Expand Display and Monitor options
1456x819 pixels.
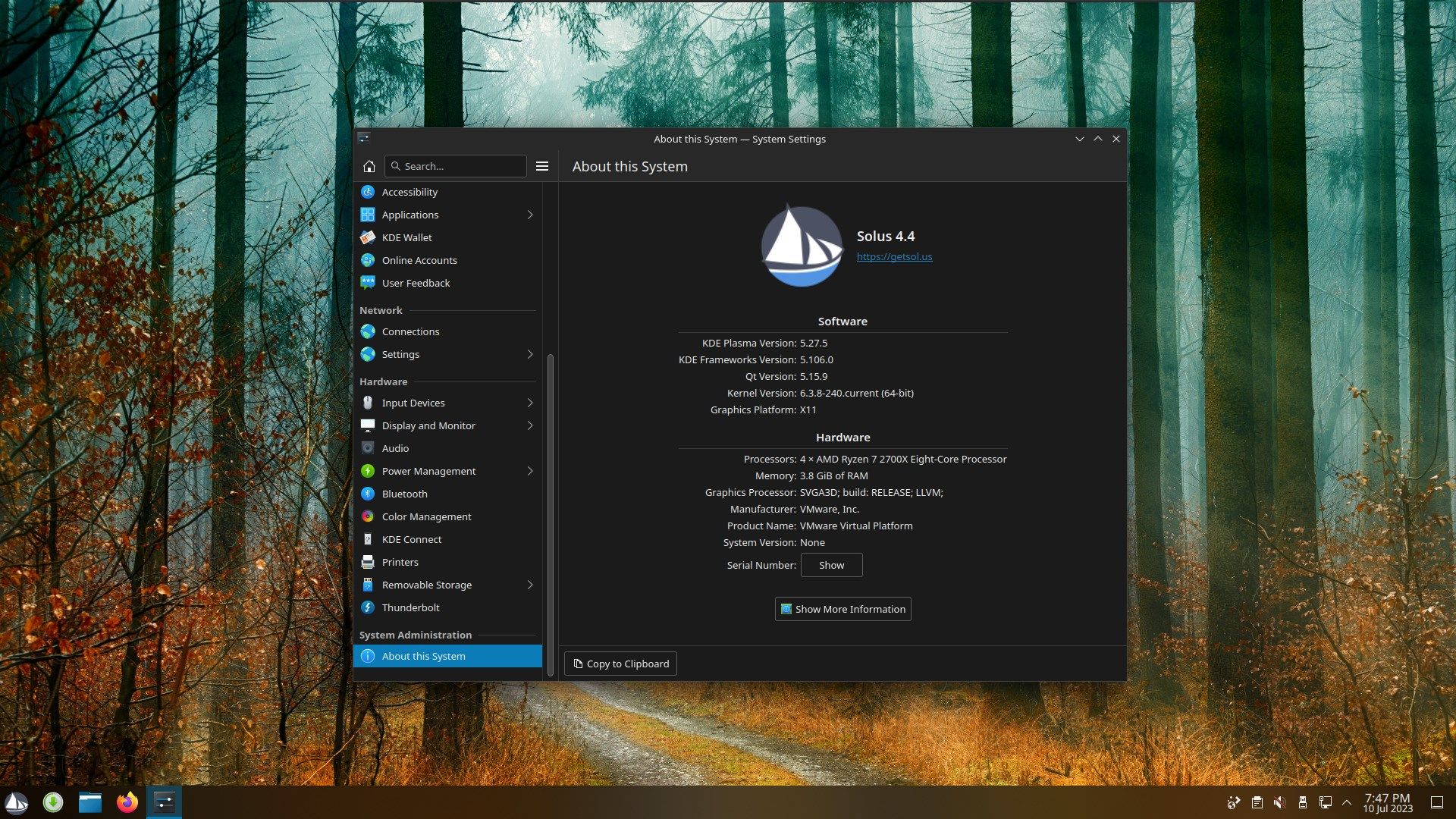tap(428, 425)
